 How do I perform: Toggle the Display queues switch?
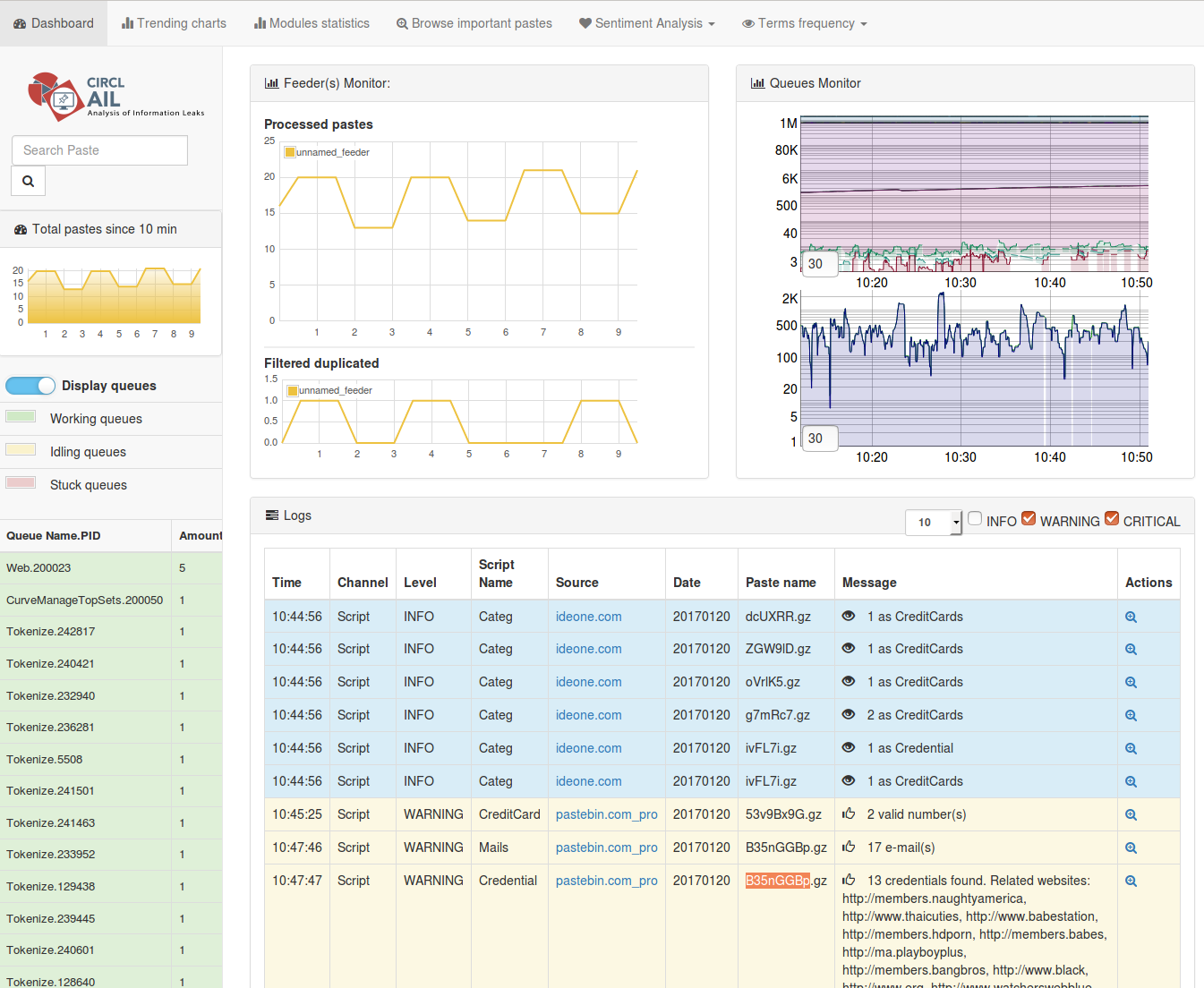point(30,386)
